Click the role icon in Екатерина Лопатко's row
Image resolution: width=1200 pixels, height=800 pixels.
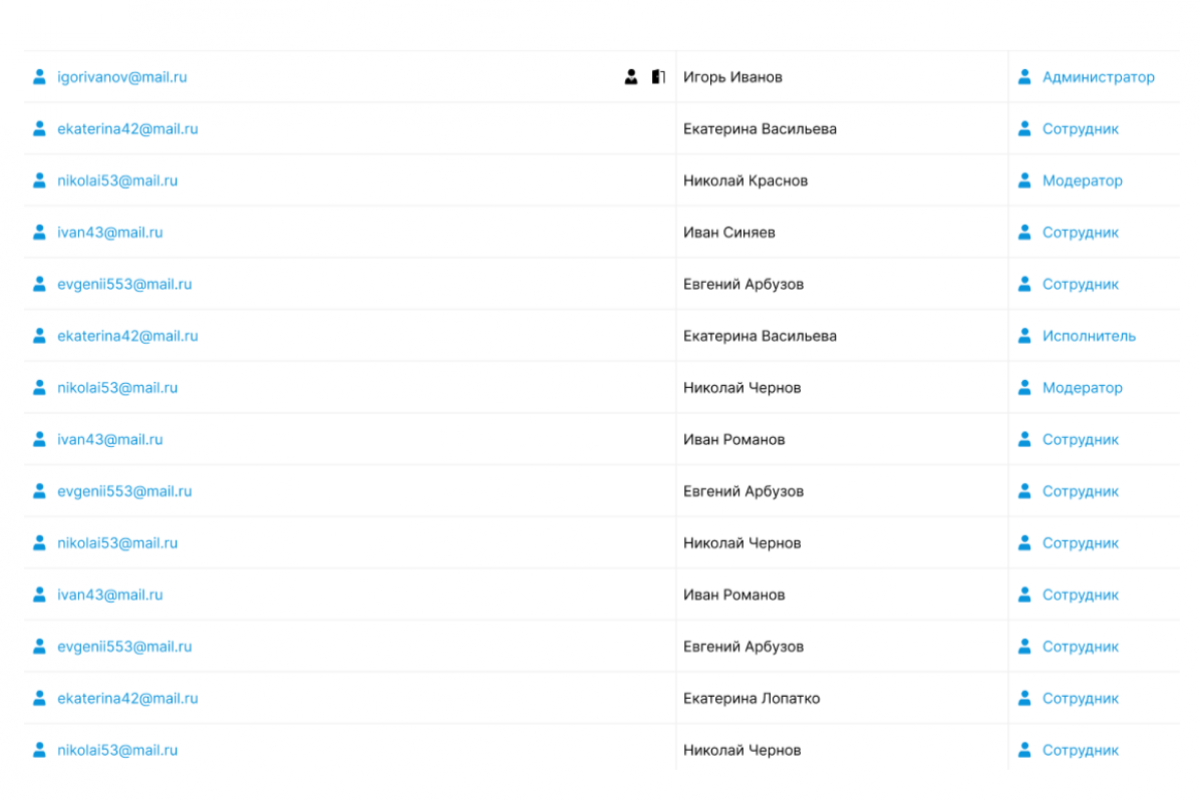[x=1024, y=698]
